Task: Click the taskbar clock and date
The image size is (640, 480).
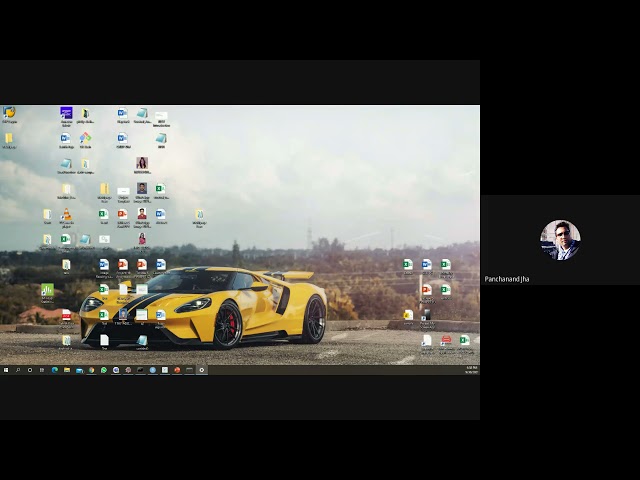Action: click(x=471, y=370)
